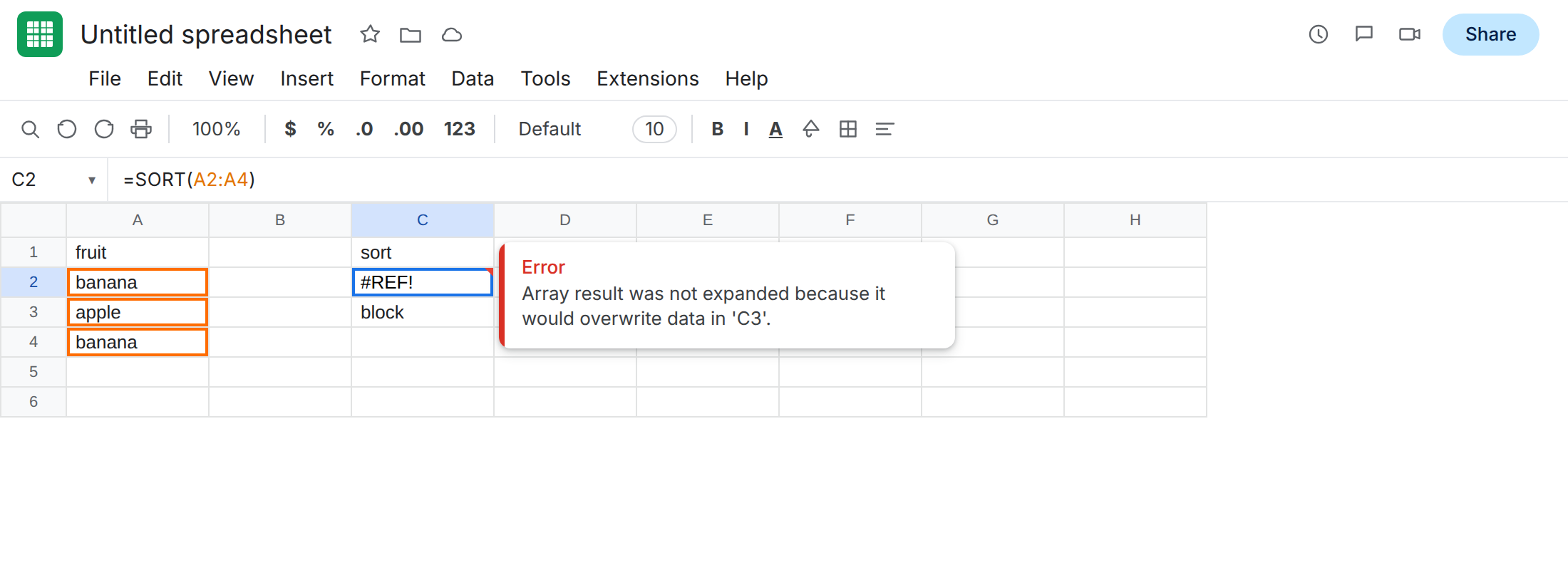This screenshot has width=1568, height=570.
Task: Redo the last action
Action: tap(104, 129)
